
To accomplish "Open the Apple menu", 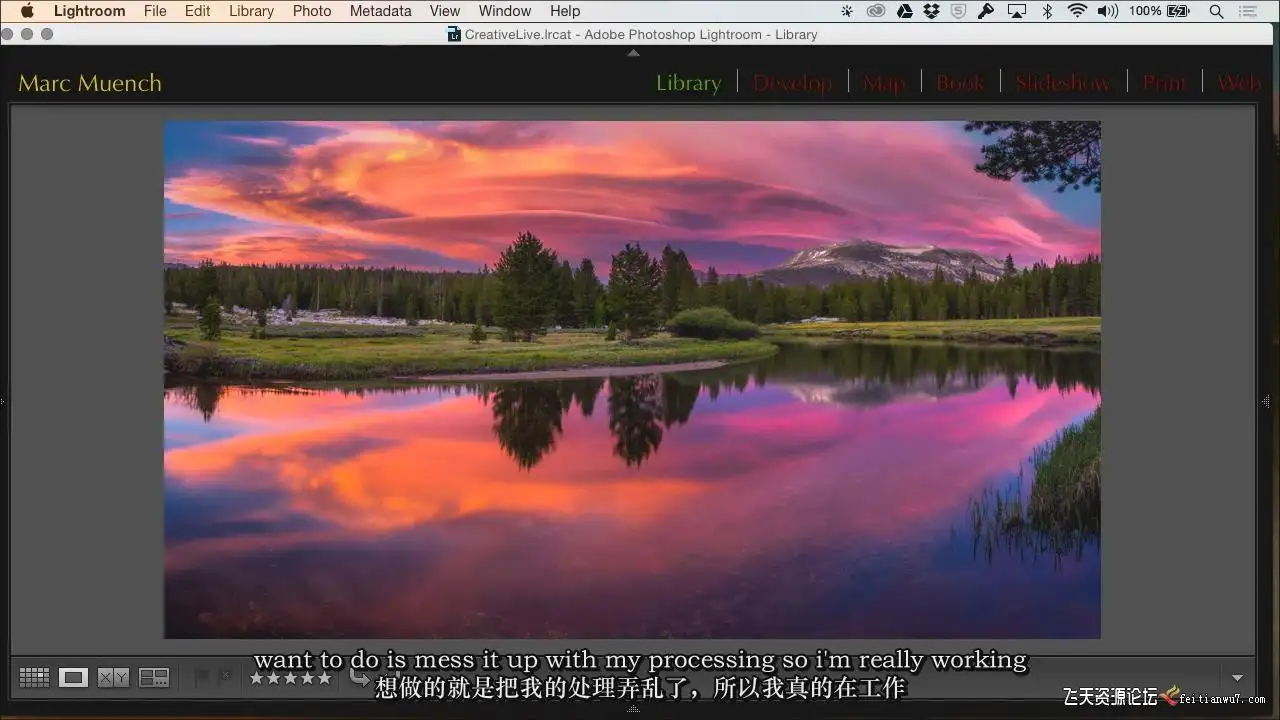I will coord(27,11).
